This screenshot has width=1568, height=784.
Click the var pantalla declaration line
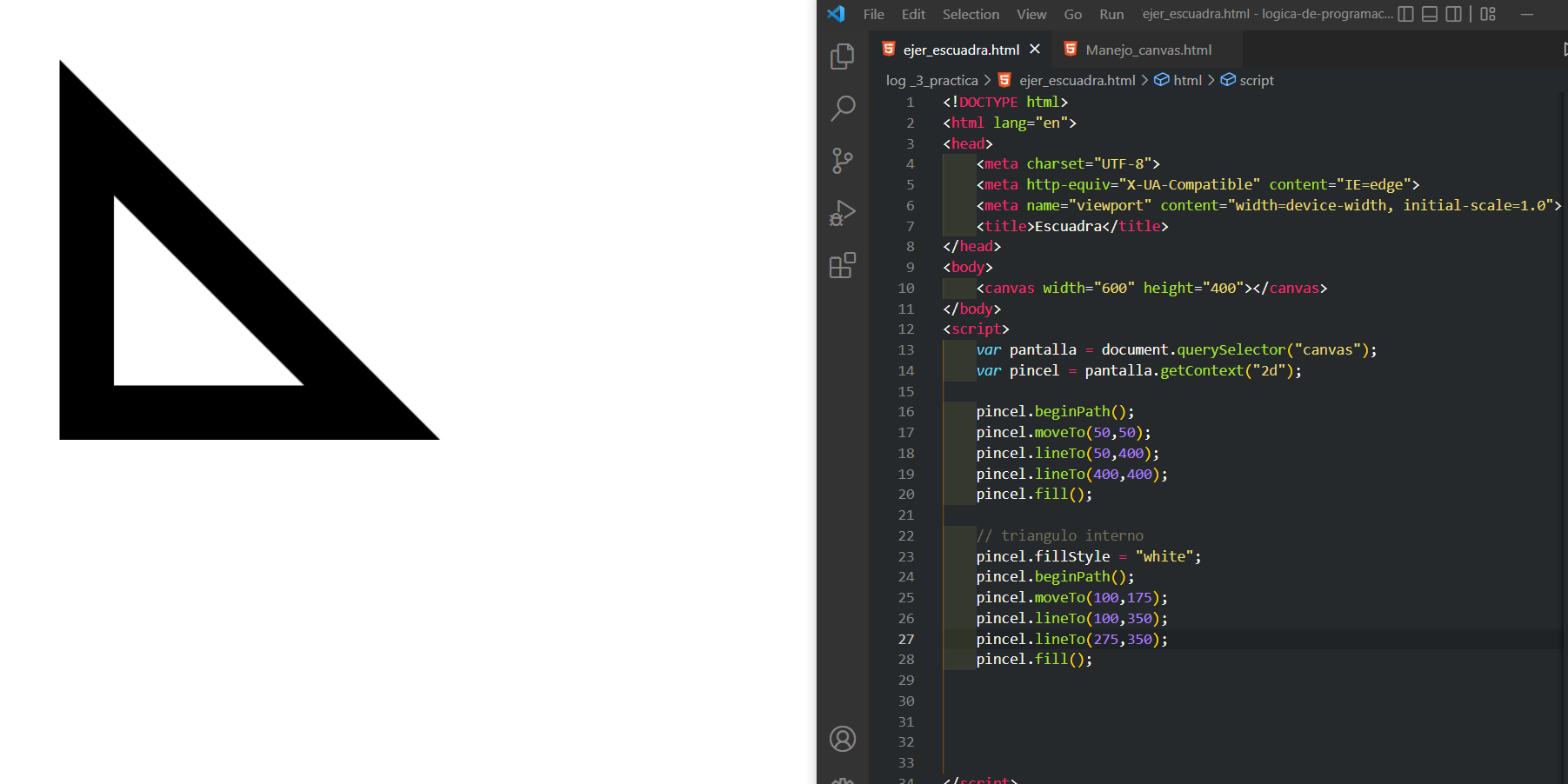click(x=1177, y=349)
